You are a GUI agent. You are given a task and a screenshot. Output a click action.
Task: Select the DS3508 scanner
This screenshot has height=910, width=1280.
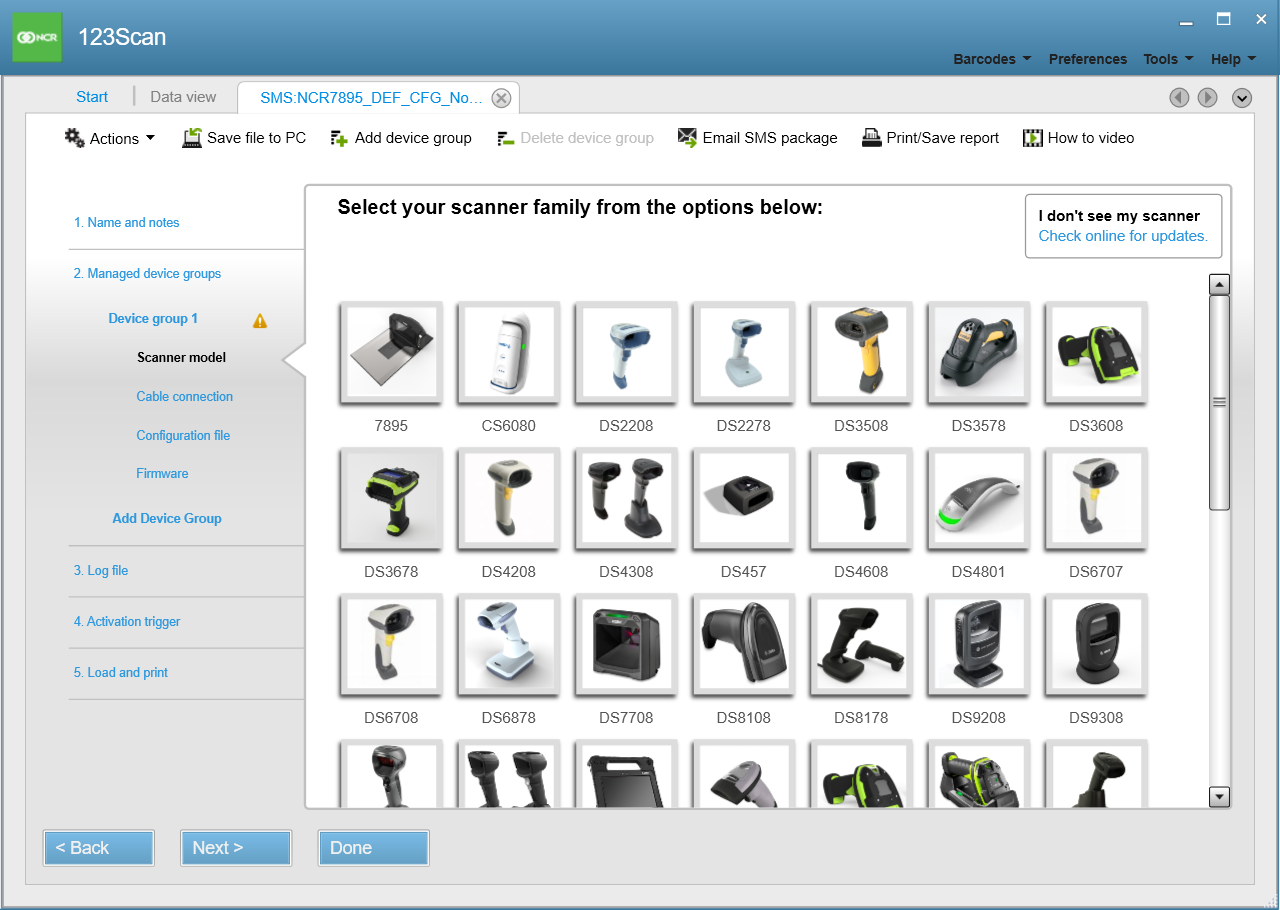(x=861, y=353)
